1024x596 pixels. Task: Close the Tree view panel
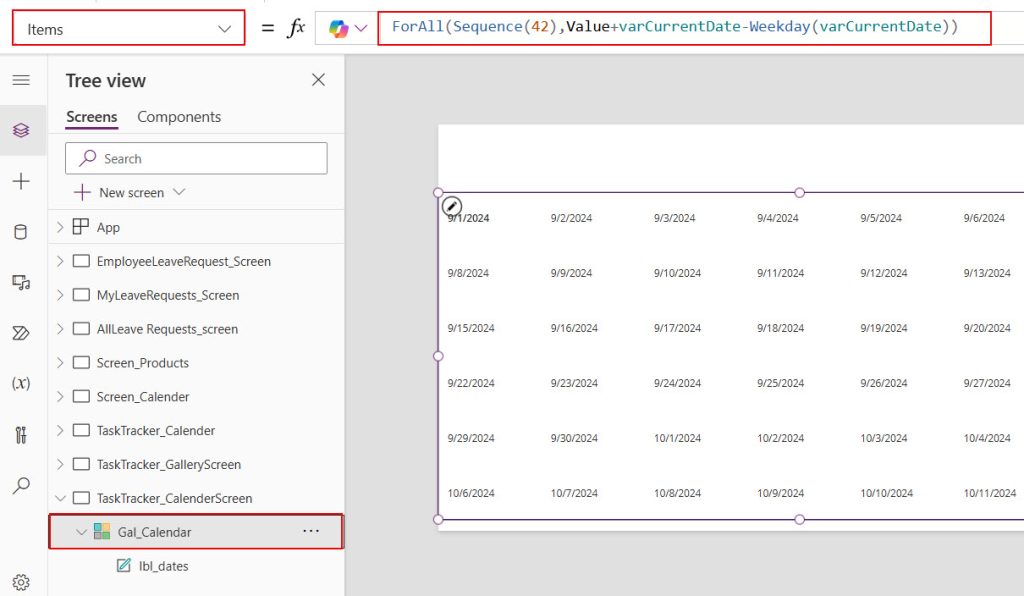pyautogui.click(x=318, y=80)
